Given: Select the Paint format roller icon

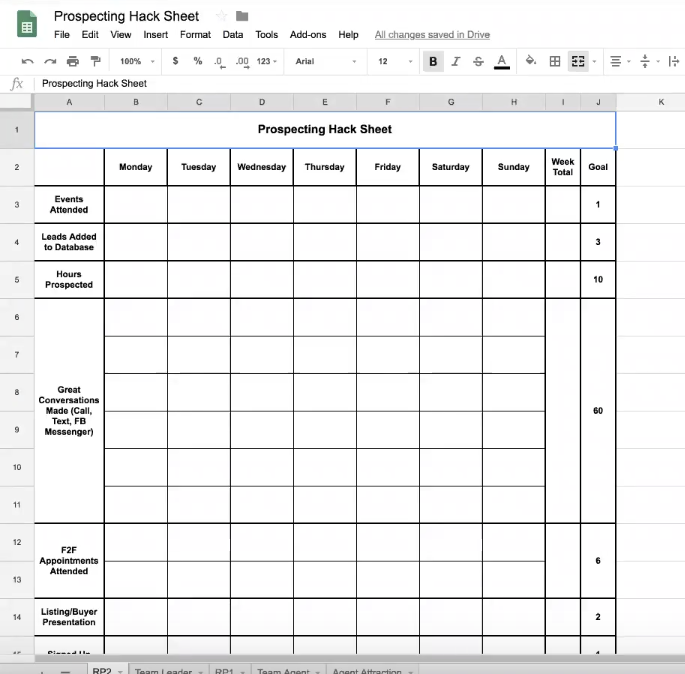Looking at the screenshot, I should coord(95,61).
